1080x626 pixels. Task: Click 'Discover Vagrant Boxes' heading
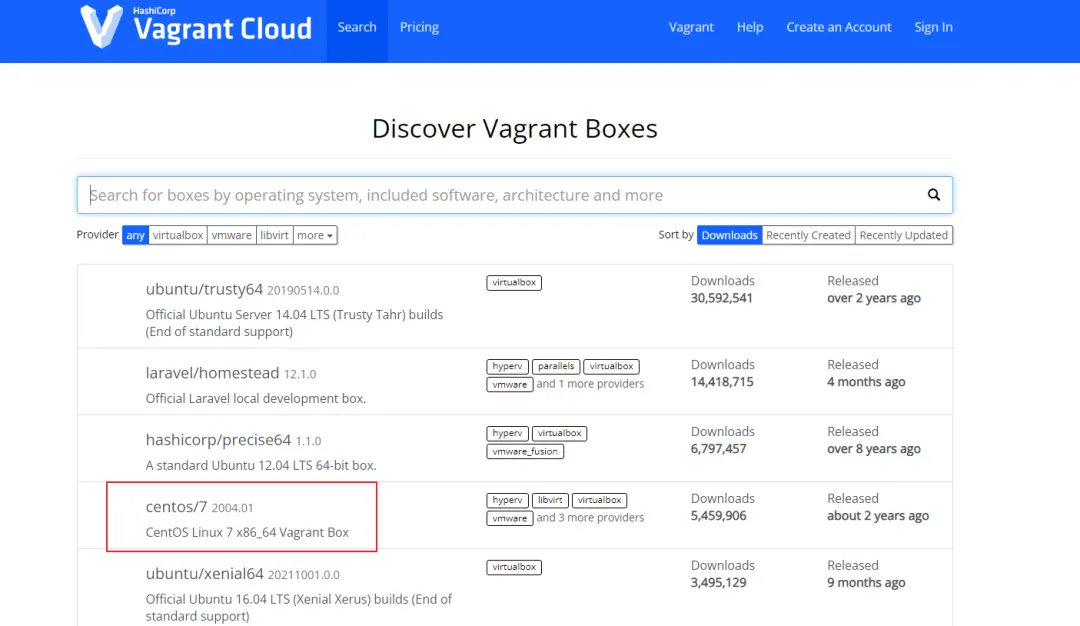[x=515, y=128]
